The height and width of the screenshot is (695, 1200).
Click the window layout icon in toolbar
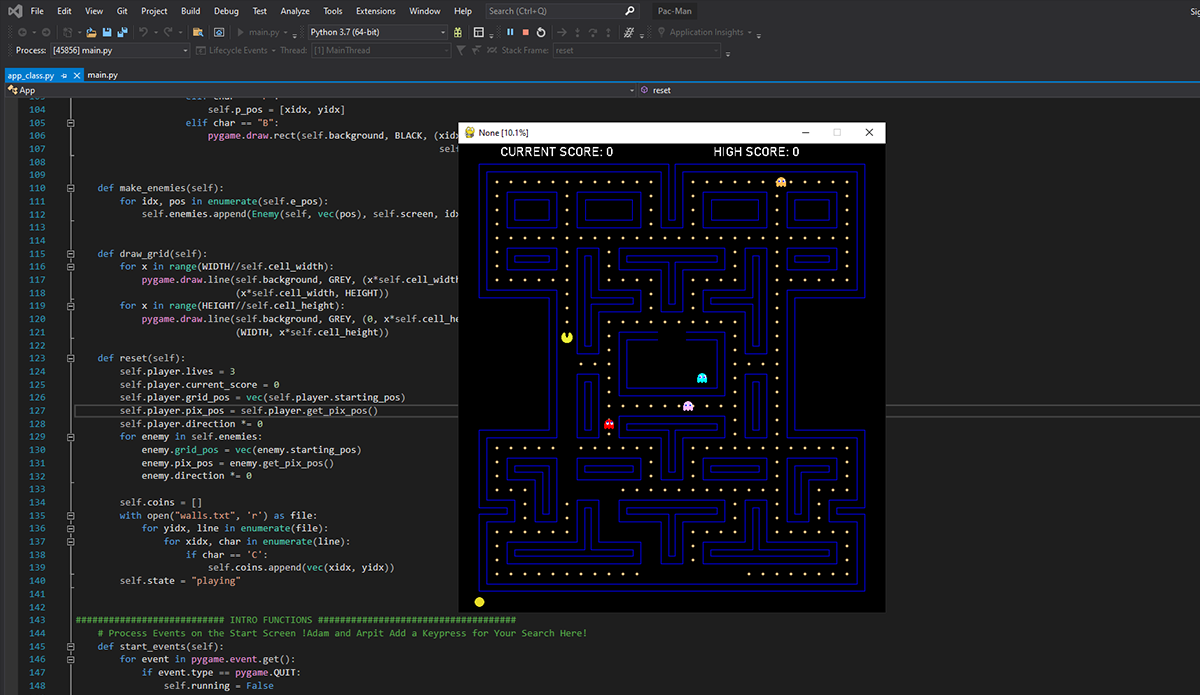pos(479,32)
